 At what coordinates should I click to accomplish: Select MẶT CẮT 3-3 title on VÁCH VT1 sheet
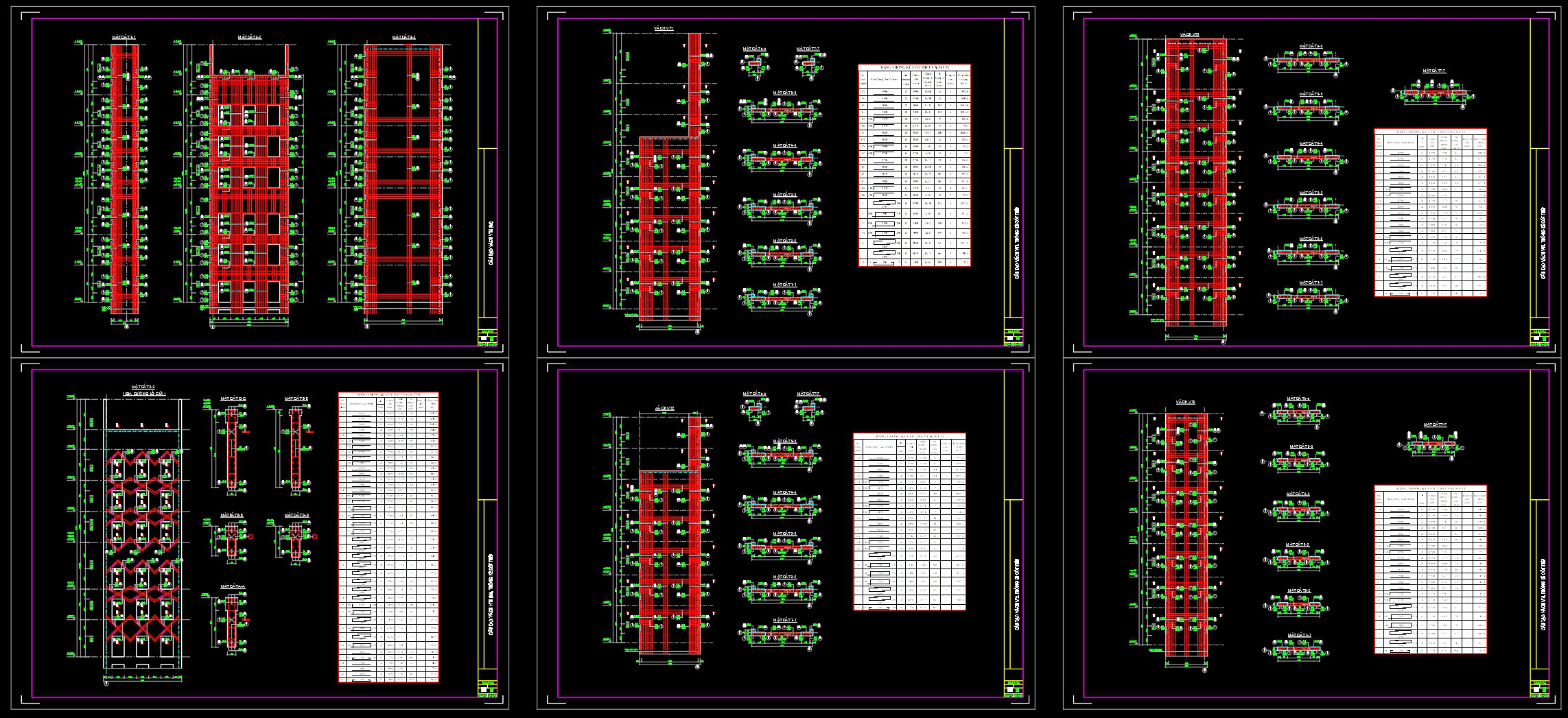click(x=784, y=195)
